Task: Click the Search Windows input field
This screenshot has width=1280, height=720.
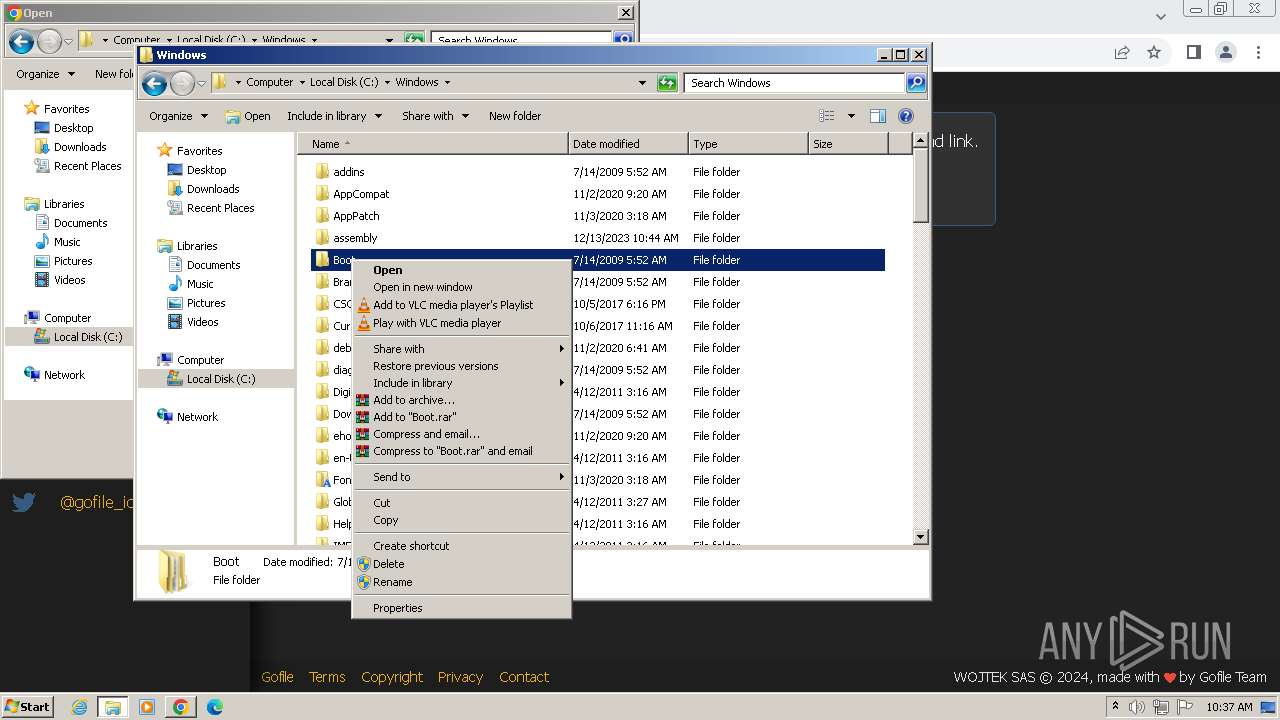Action: click(x=795, y=83)
